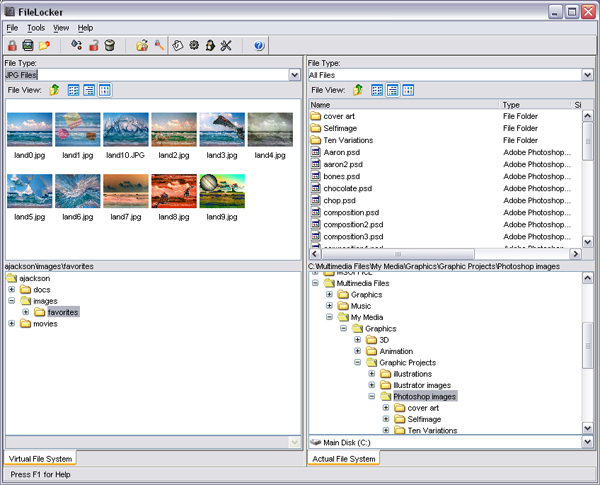Click the new folder toolbar icon
The height and width of the screenshot is (485, 600).
pos(44,46)
